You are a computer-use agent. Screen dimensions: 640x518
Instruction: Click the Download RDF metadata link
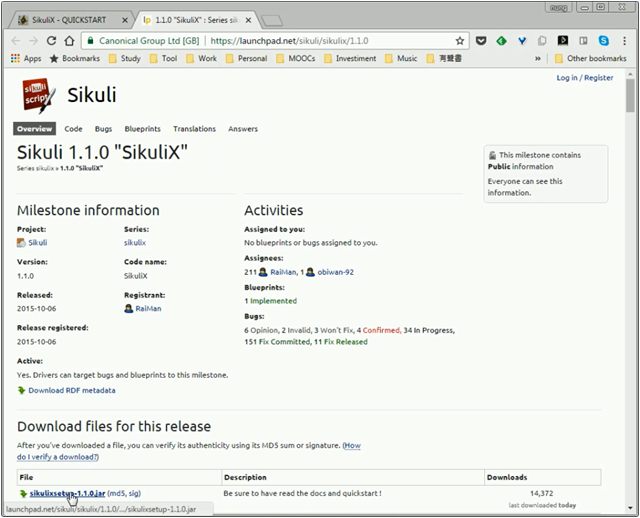(72, 390)
